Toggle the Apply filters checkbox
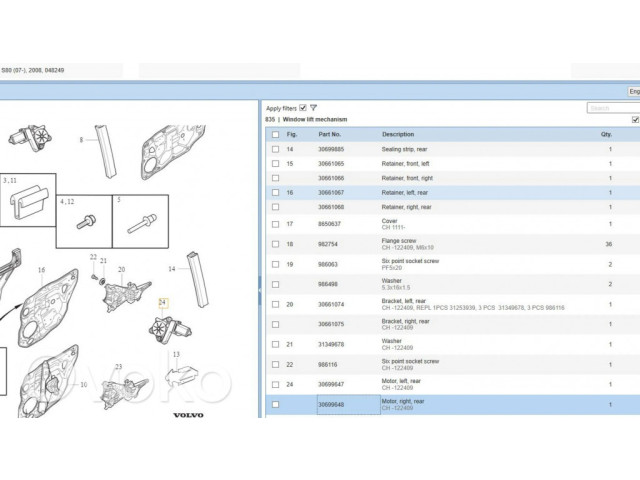Image resolution: width=640 pixels, height=480 pixels. [303, 107]
